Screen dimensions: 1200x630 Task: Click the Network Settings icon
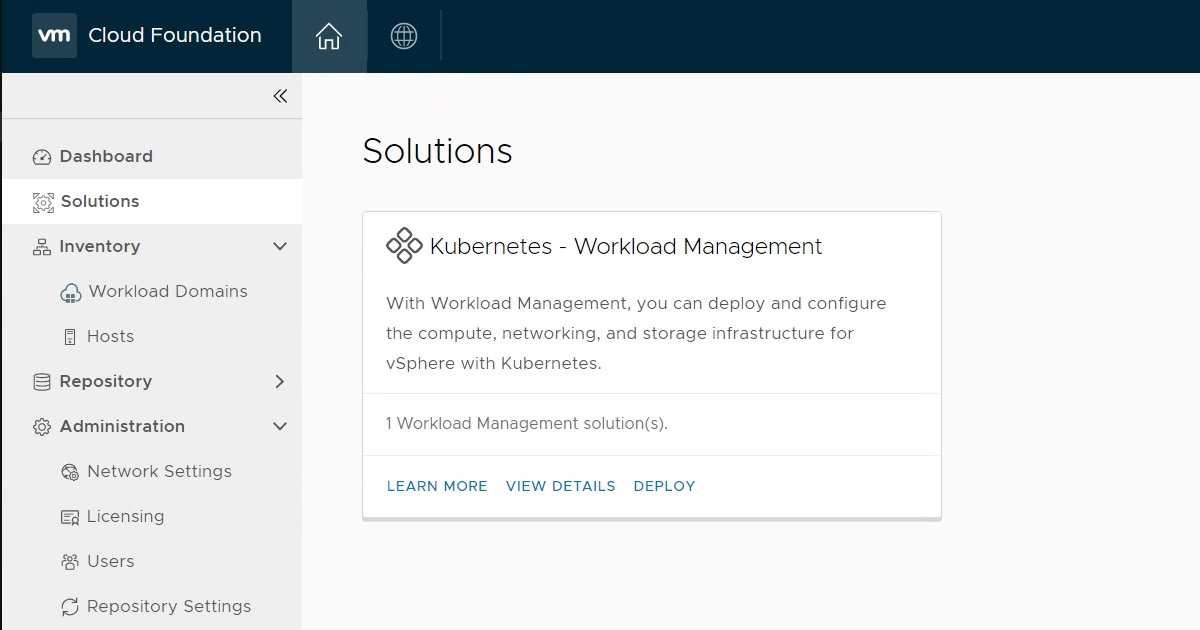coord(70,472)
